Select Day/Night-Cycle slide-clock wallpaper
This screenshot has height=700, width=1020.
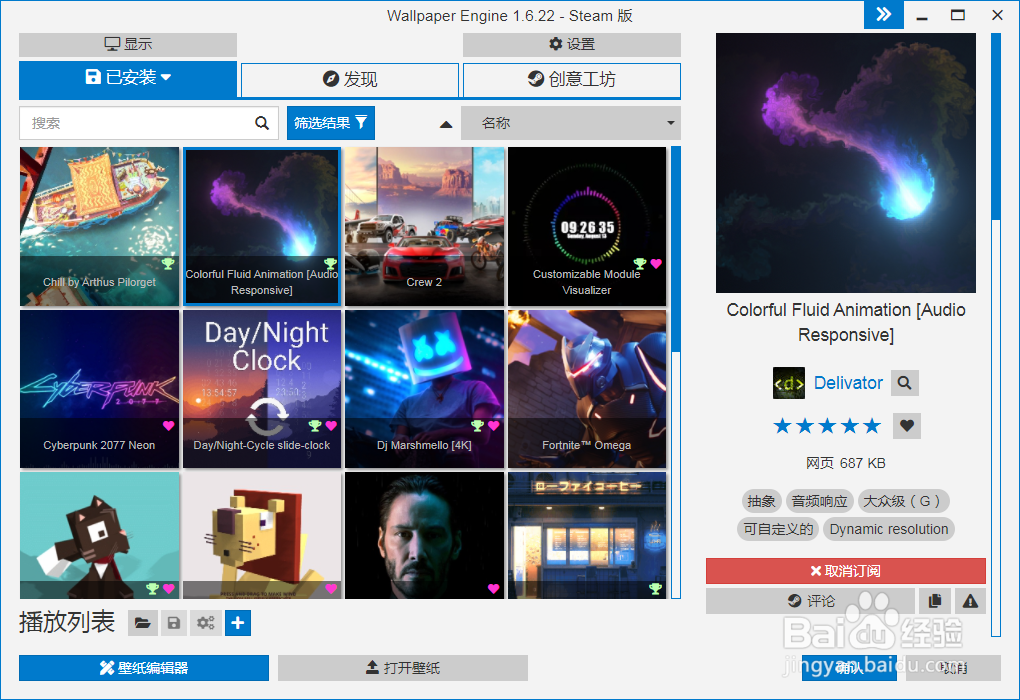click(262, 389)
